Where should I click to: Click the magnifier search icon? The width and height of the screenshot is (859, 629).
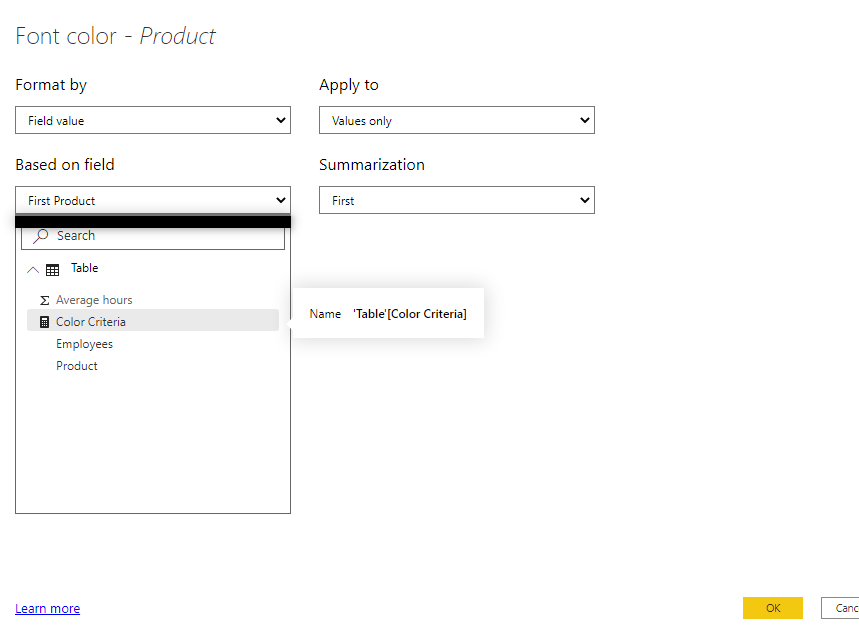[x=41, y=236]
